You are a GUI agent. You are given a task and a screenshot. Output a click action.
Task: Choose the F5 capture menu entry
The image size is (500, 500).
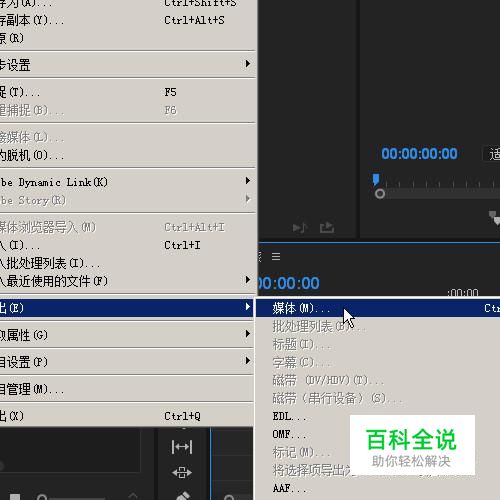coord(127,92)
